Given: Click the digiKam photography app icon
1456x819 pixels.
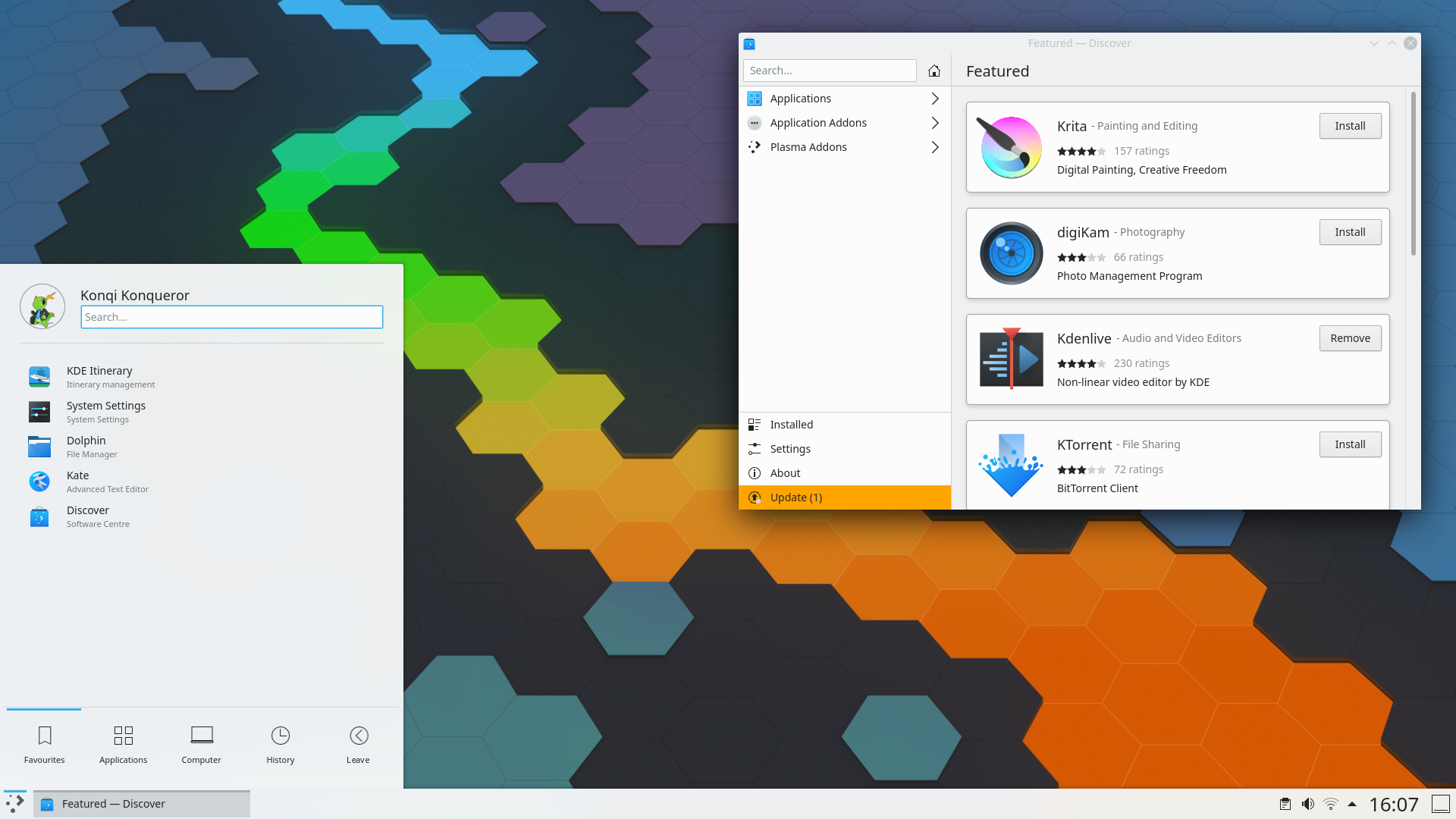Looking at the screenshot, I should pos(1010,253).
